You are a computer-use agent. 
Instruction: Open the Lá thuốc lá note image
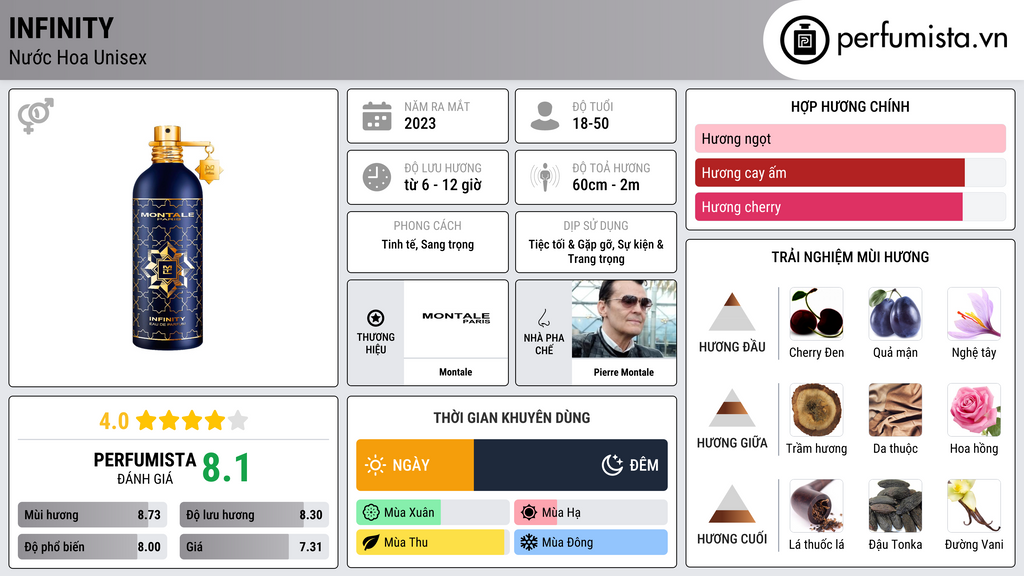pyautogui.click(x=816, y=506)
